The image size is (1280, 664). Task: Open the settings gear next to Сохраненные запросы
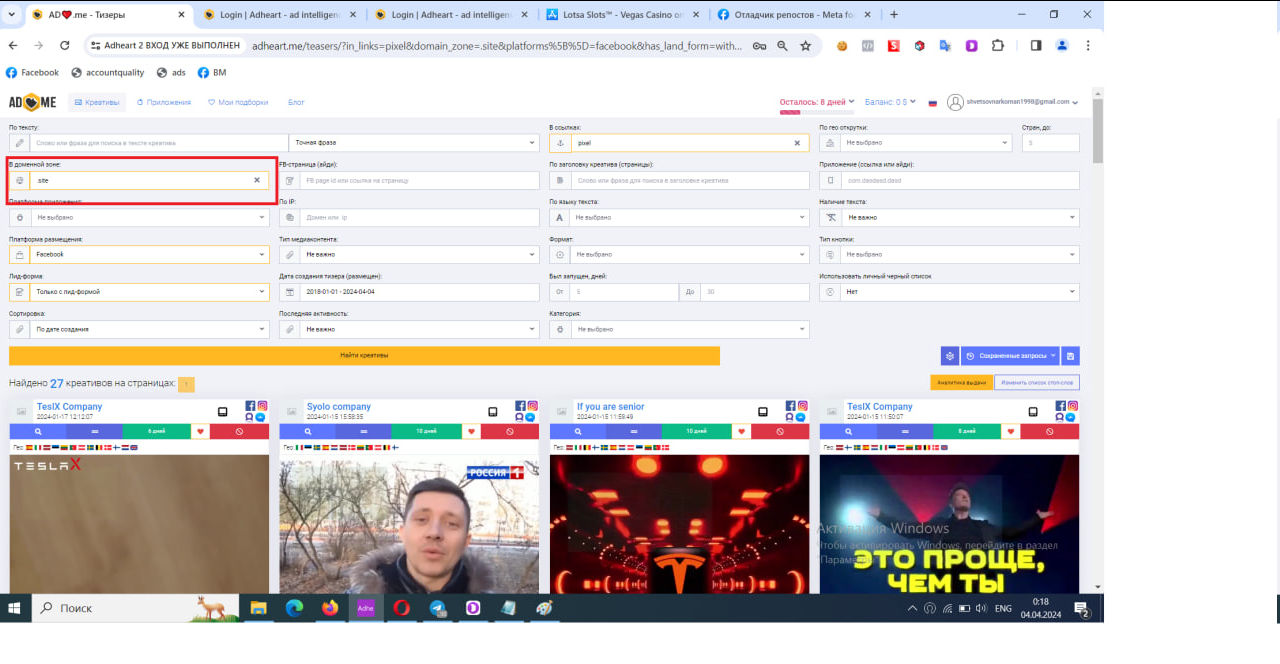pyautogui.click(x=949, y=356)
